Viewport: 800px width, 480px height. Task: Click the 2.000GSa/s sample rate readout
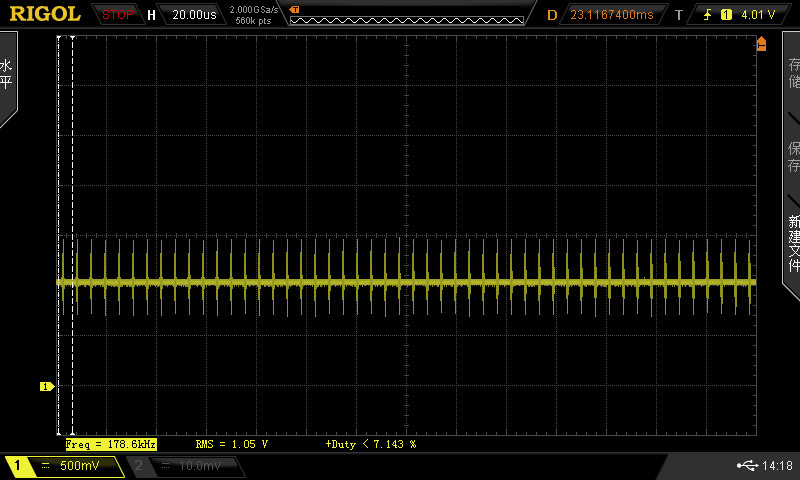click(254, 10)
